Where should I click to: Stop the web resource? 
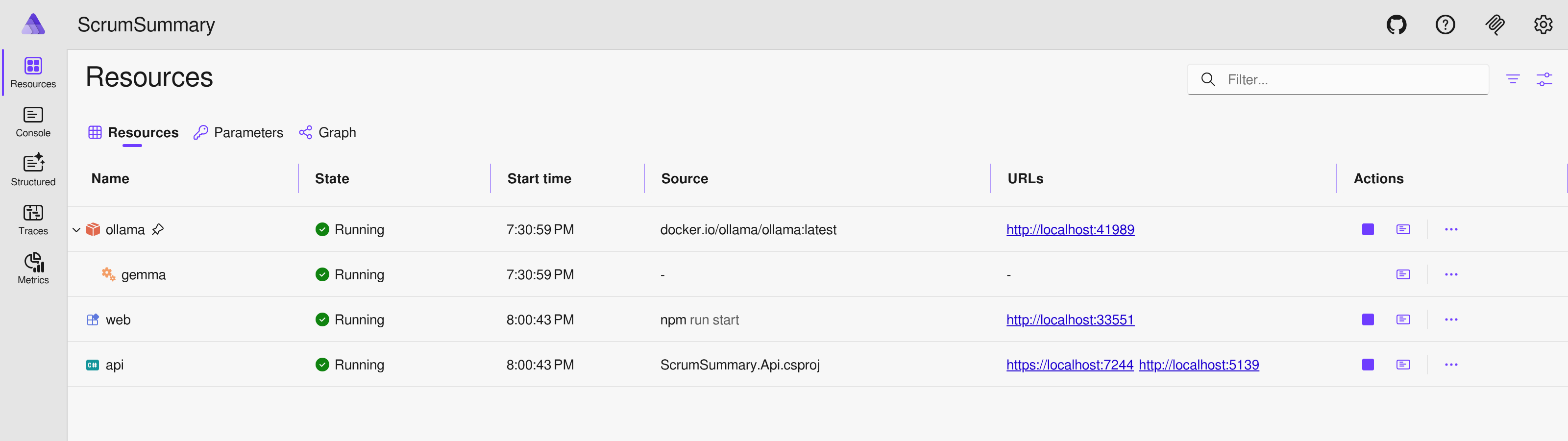[1368, 319]
